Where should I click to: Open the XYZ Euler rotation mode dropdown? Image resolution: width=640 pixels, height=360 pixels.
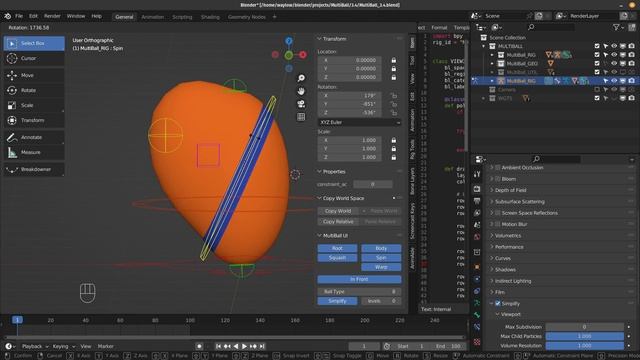(x=359, y=122)
